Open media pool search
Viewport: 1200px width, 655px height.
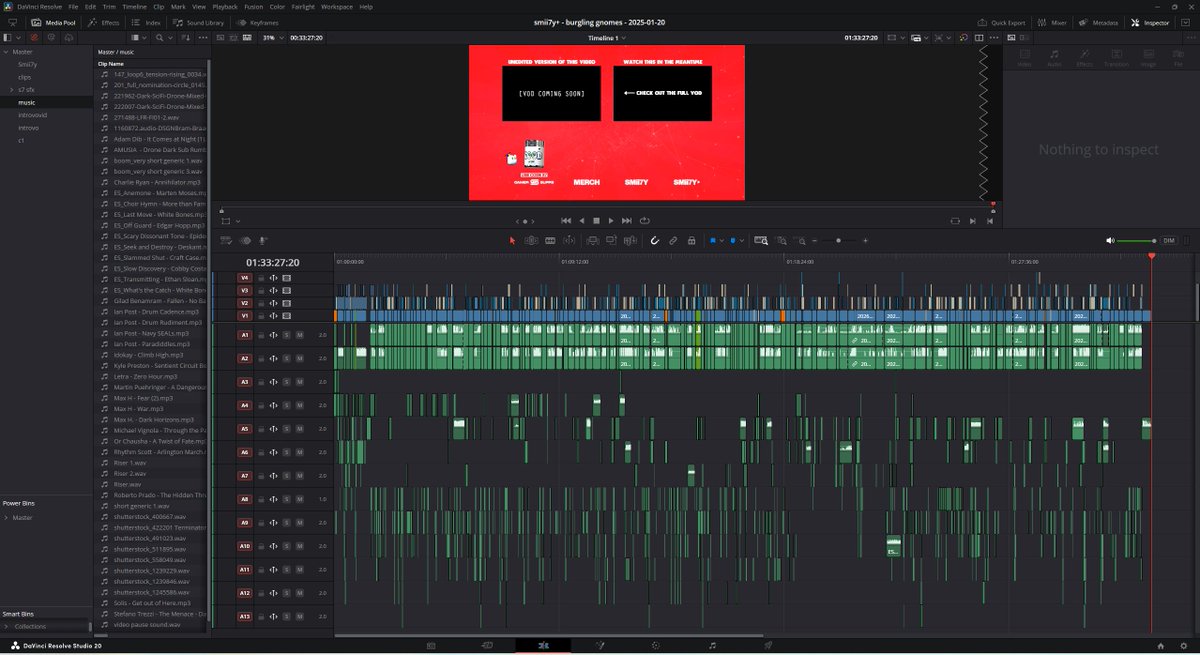(x=161, y=38)
